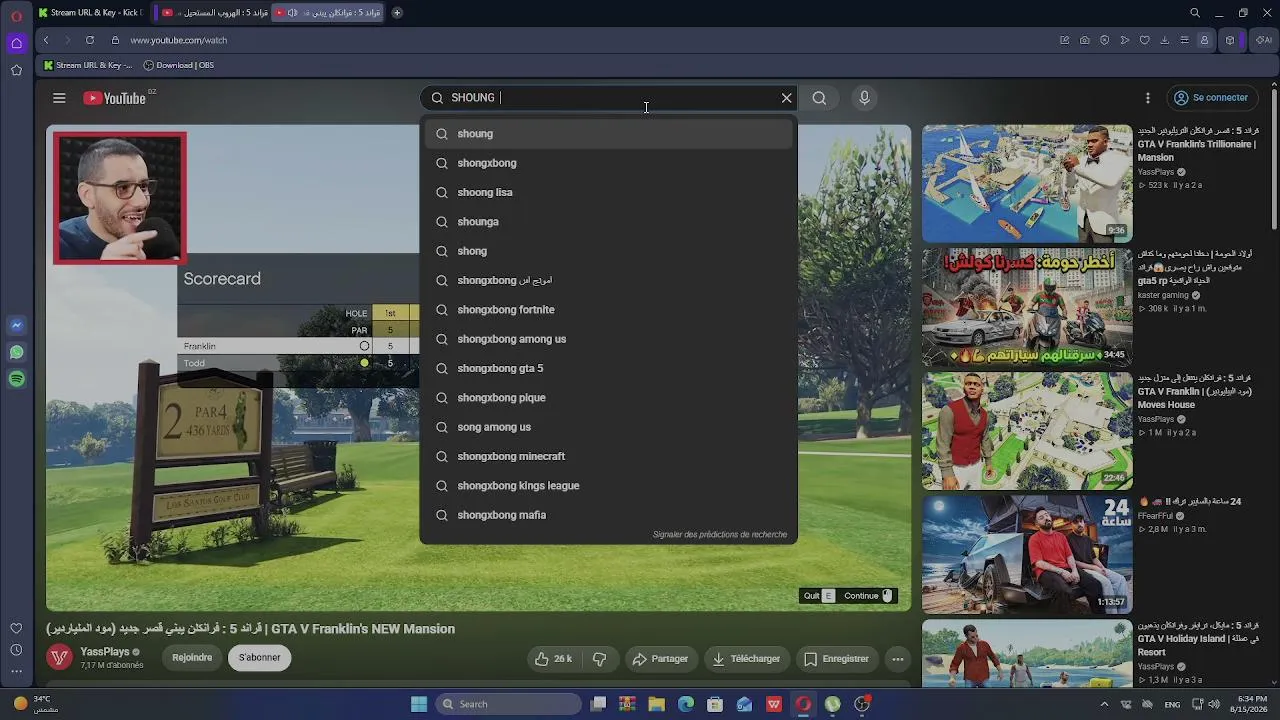This screenshot has height=720, width=1280.
Task: Dislike the video with thumbs down
Action: 600,659
